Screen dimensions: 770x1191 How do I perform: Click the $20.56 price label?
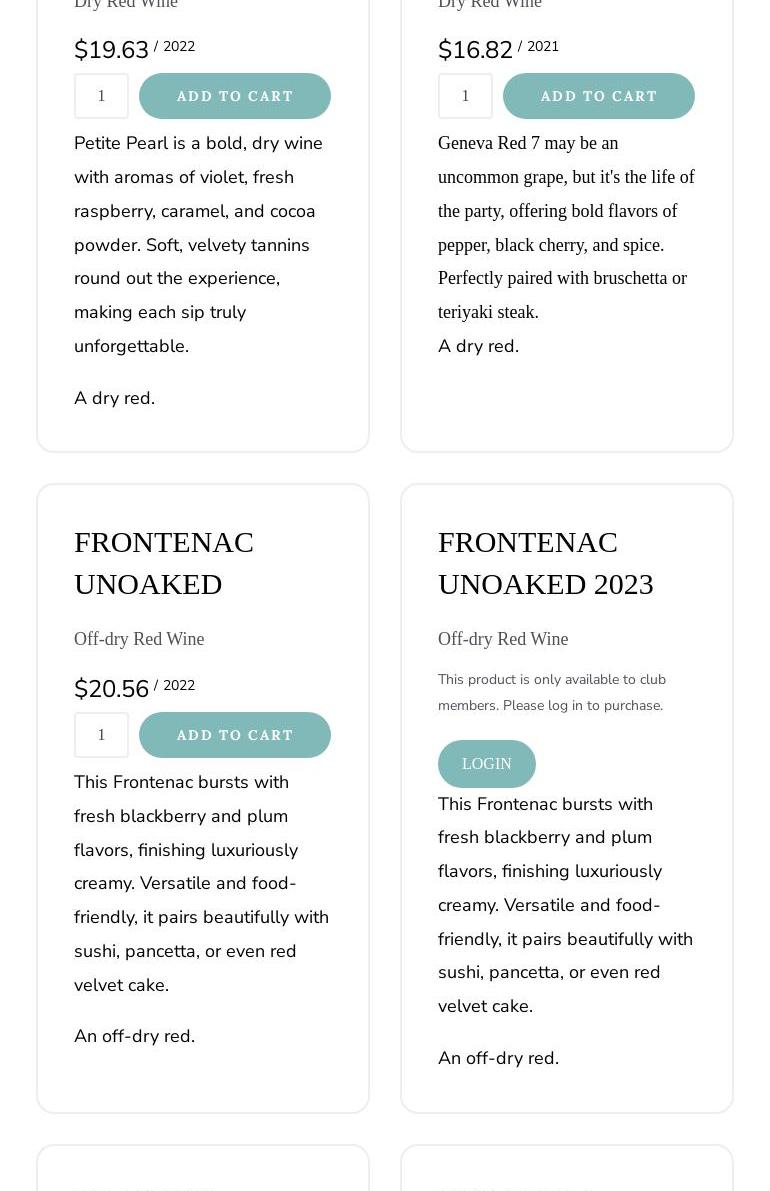click(111, 689)
